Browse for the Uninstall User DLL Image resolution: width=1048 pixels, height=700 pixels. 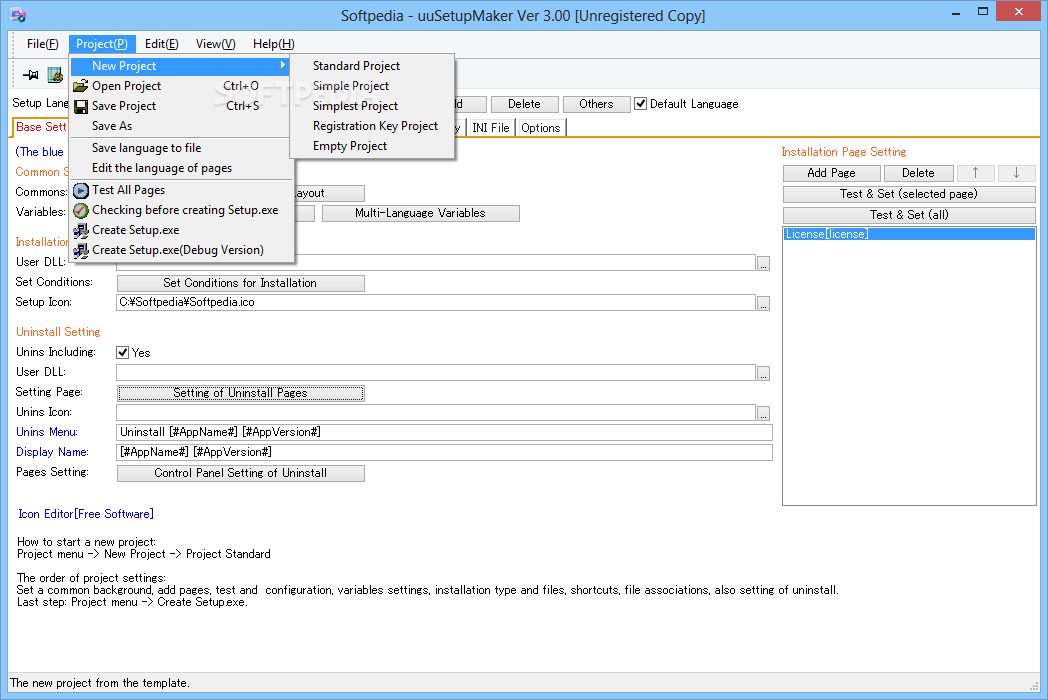click(x=763, y=373)
